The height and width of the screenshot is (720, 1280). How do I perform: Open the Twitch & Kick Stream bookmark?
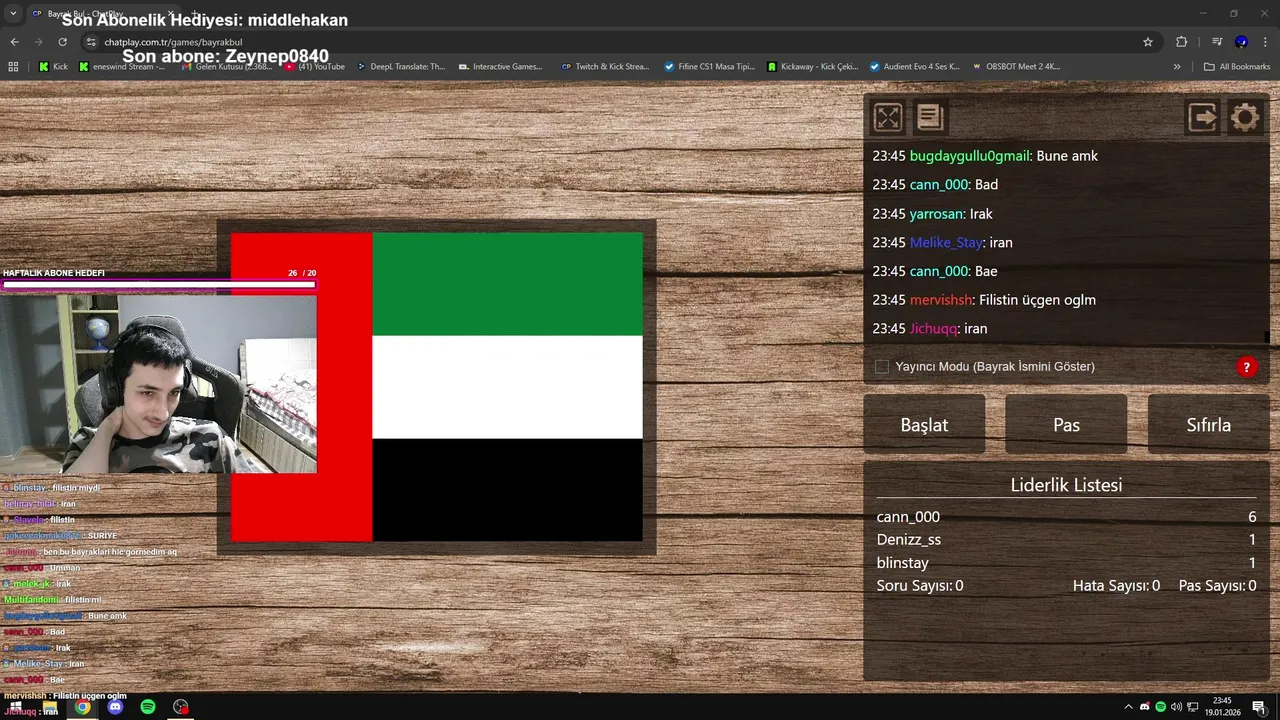605,67
